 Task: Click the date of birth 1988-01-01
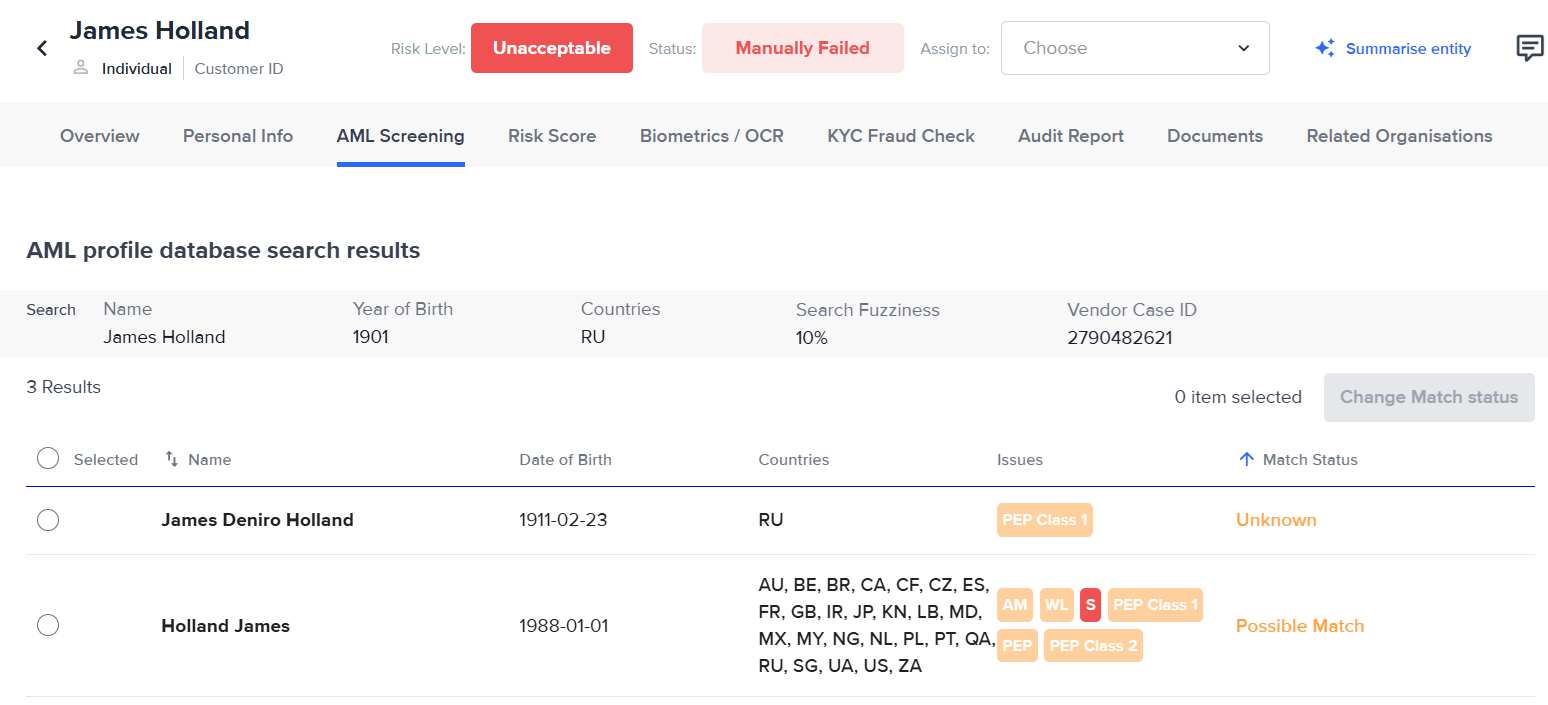563,626
